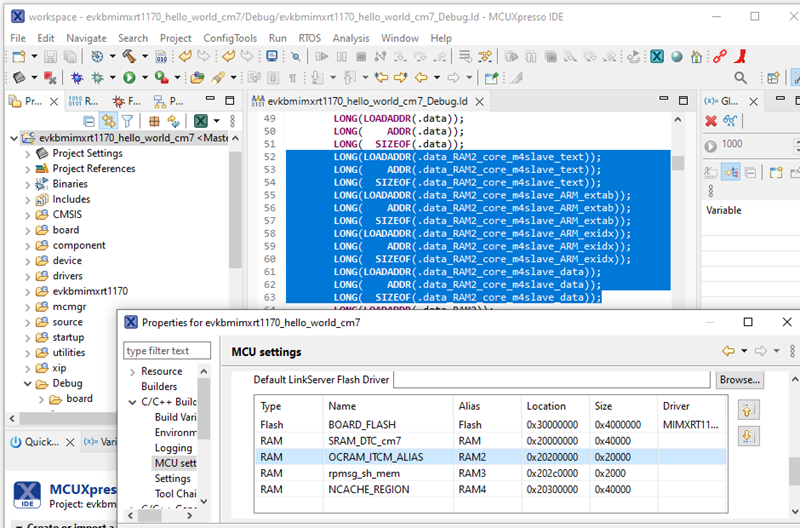800x528 pixels.
Task: Toggle Link with Editor in Project Explorer
Action: pyautogui.click(x=108, y=121)
